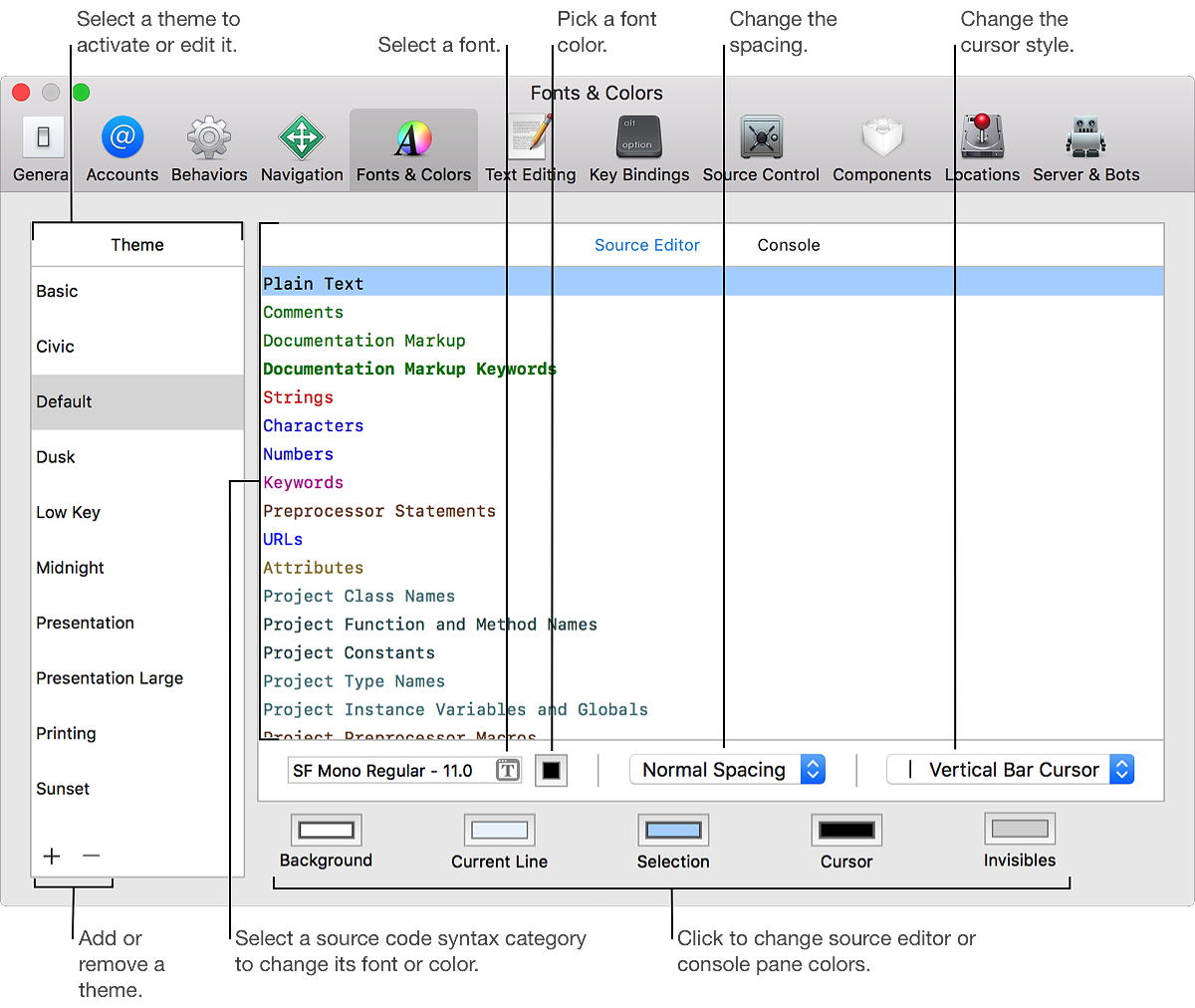Open the Locations pane
The image size is (1195, 1008).
982,149
